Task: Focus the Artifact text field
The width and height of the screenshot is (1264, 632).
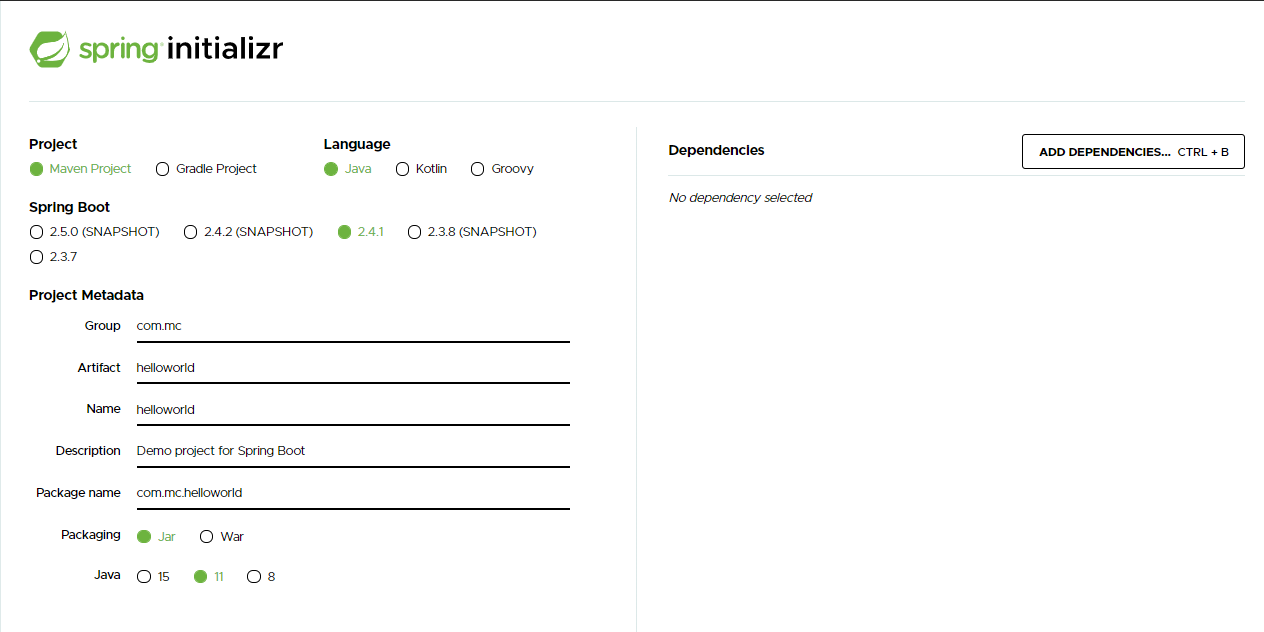Action: pyautogui.click(x=353, y=368)
